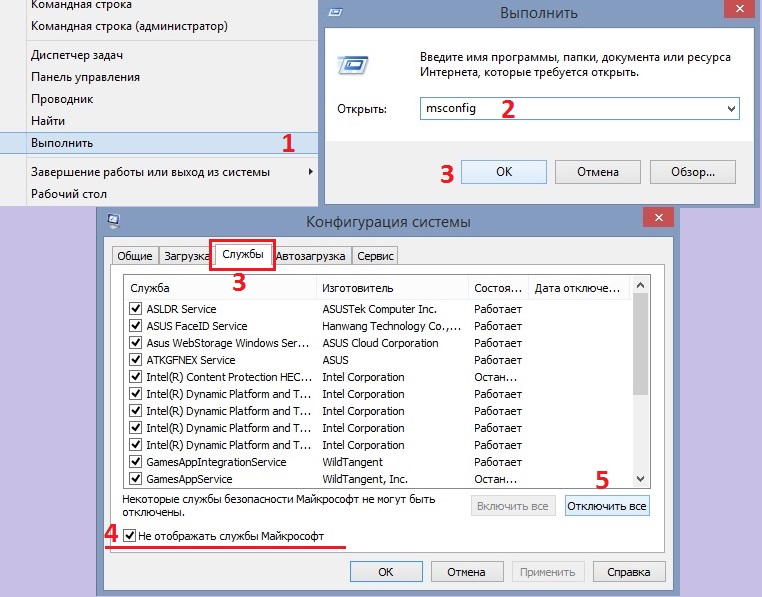Uncheck the ASUS FaceID Service checkbox
762x597 pixels.
(136, 326)
